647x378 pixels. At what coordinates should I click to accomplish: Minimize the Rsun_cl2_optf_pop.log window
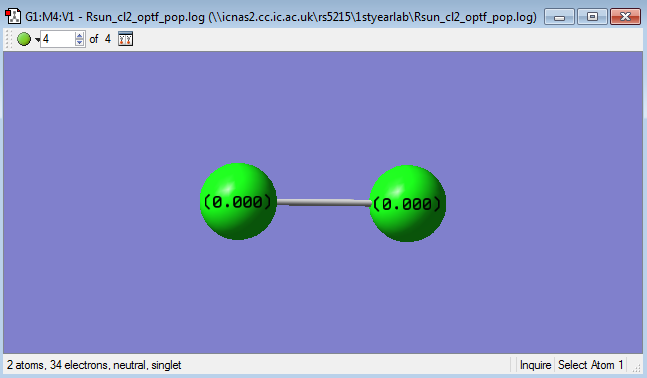(560, 17)
